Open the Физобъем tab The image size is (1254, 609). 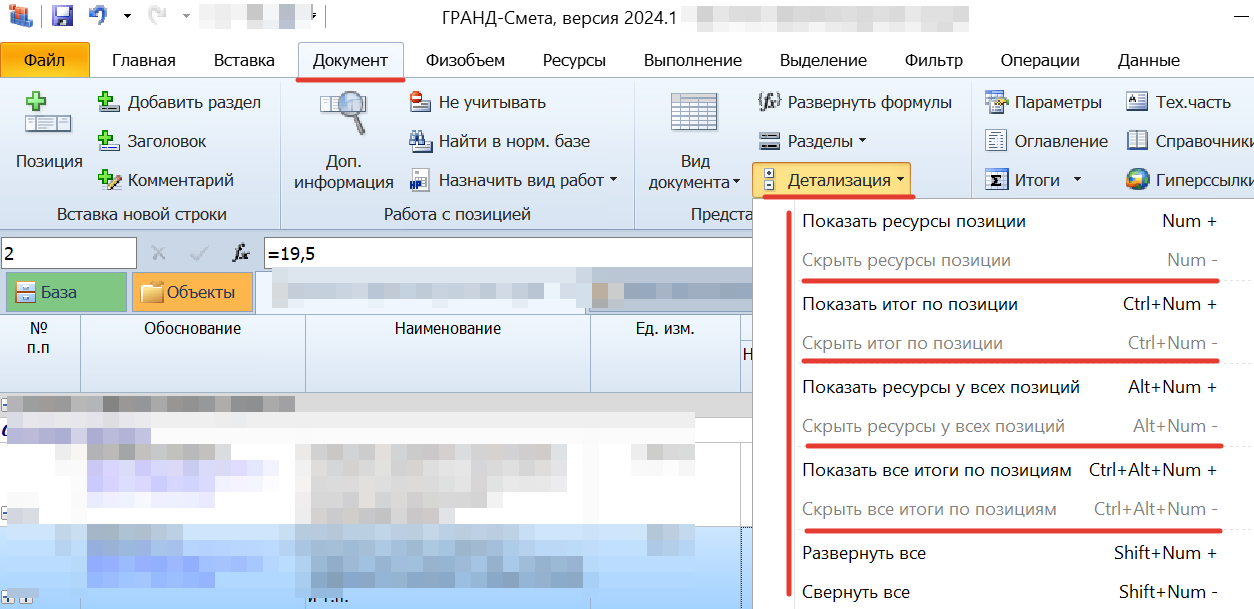coord(465,60)
